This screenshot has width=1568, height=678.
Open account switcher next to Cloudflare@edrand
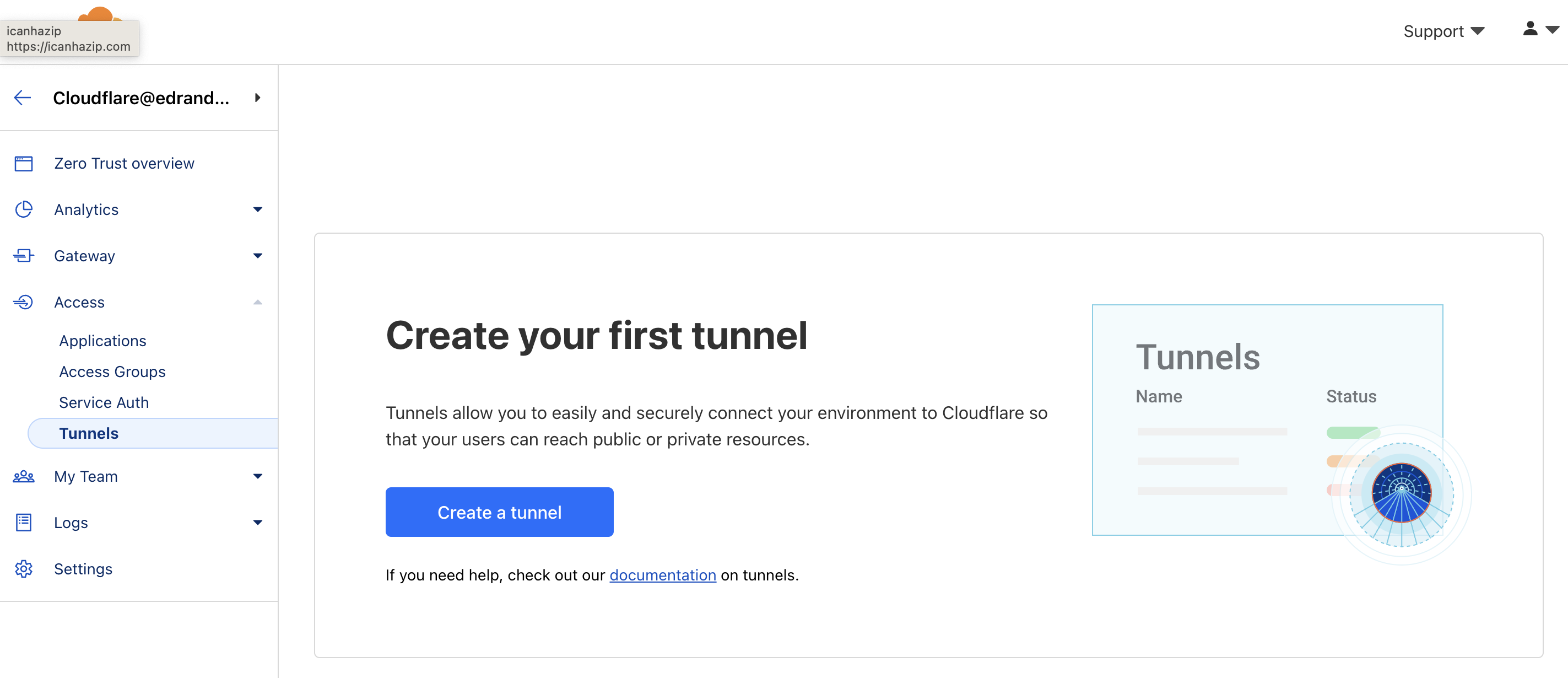pyautogui.click(x=257, y=98)
